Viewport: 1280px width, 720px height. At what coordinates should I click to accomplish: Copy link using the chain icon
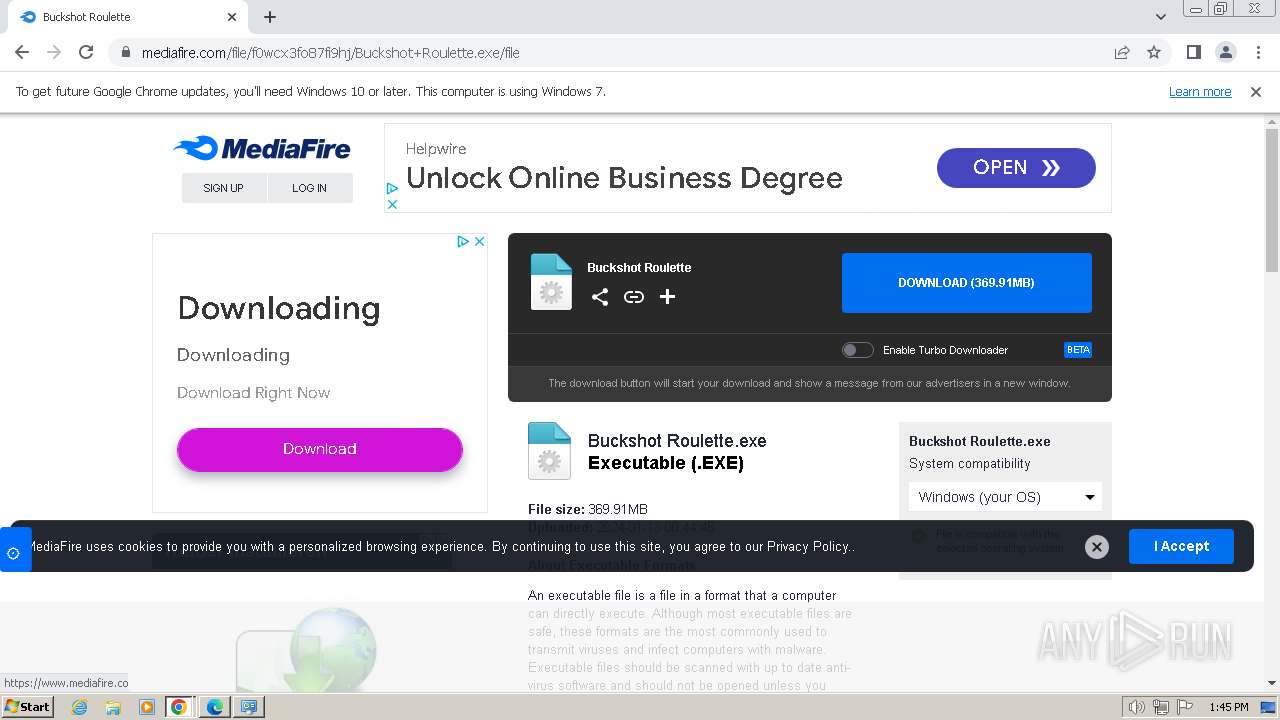pos(634,297)
